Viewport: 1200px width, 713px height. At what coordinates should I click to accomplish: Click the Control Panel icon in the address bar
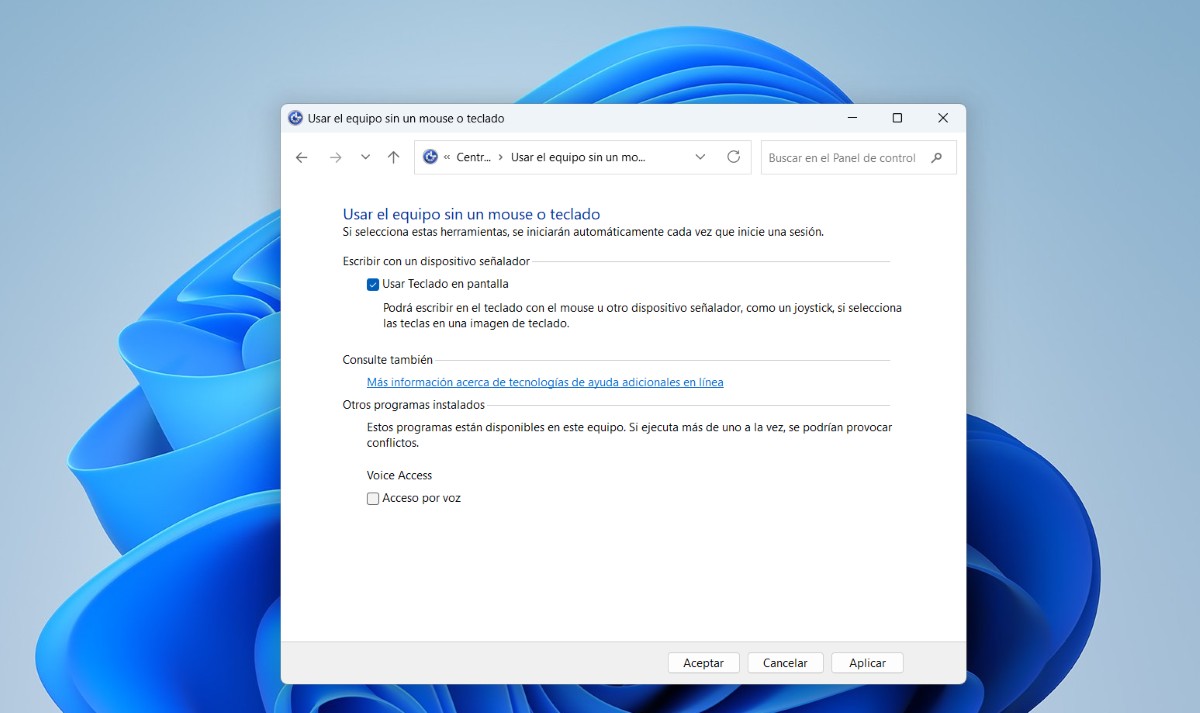430,157
